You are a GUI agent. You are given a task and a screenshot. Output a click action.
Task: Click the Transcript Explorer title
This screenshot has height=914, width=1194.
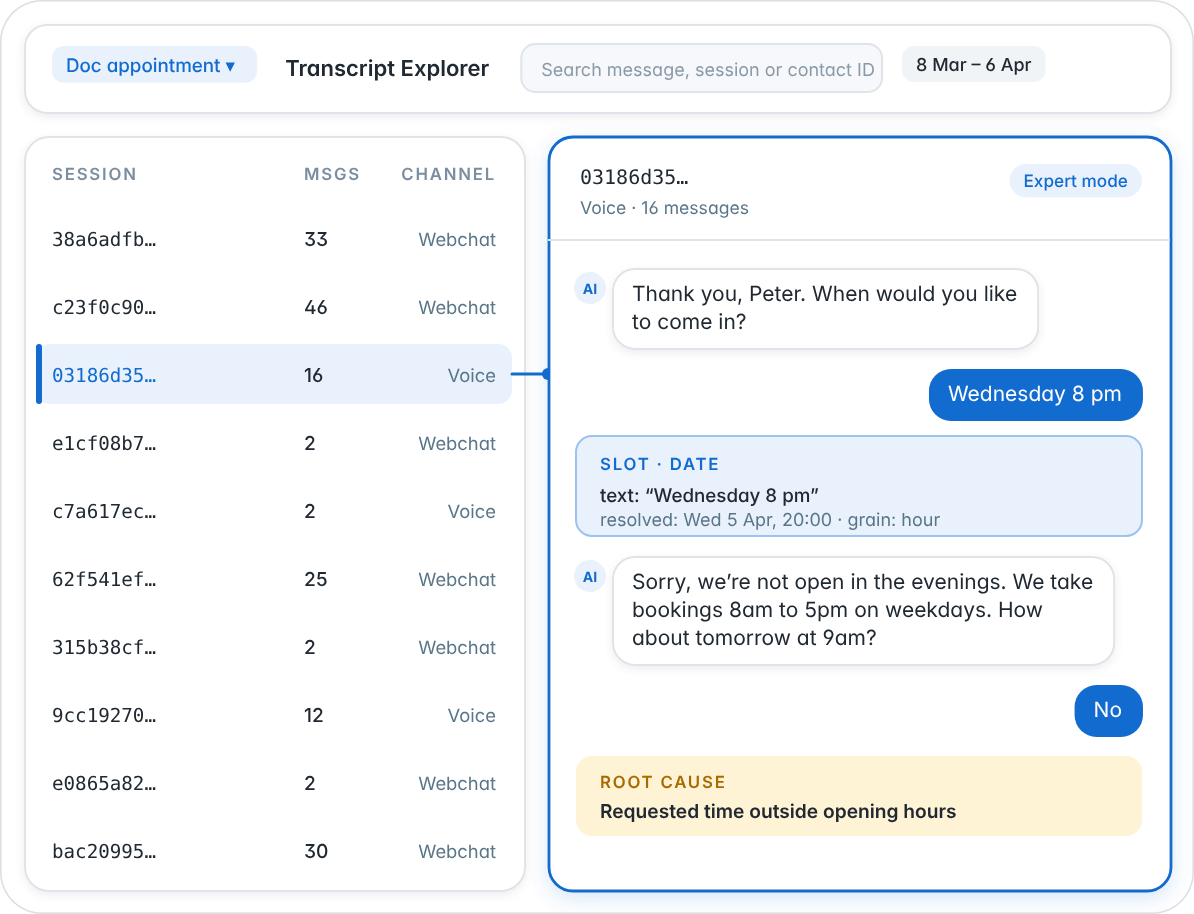click(x=387, y=69)
